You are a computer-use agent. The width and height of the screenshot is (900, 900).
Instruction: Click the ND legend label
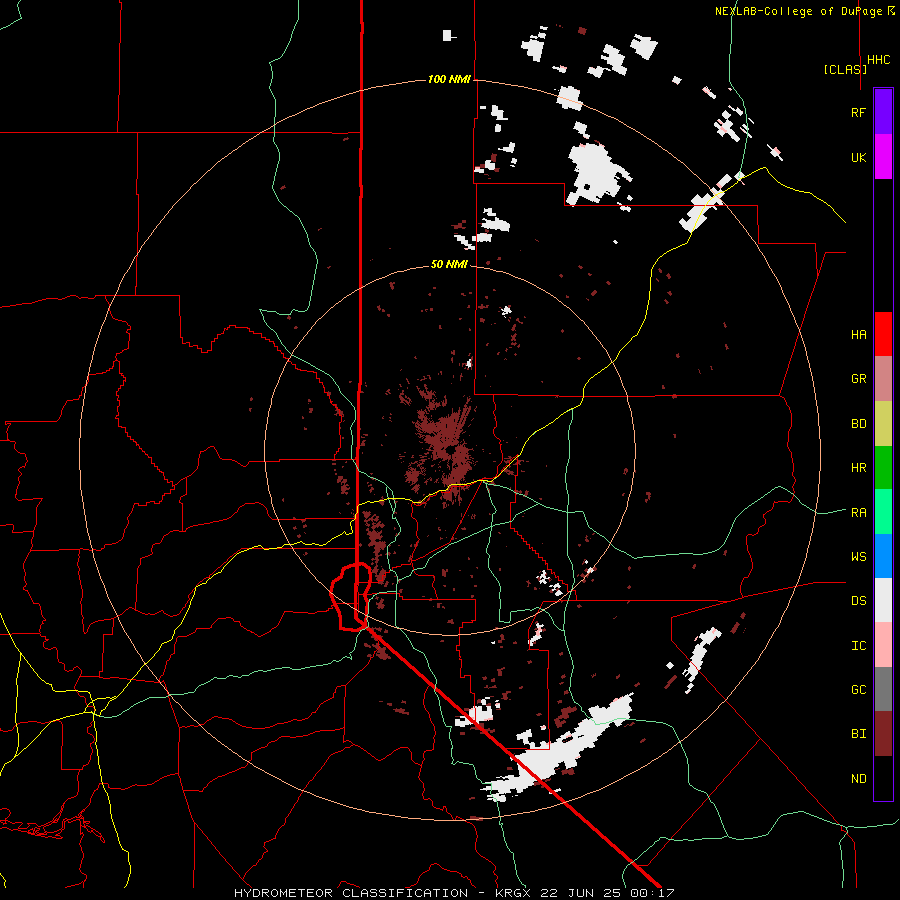click(858, 779)
